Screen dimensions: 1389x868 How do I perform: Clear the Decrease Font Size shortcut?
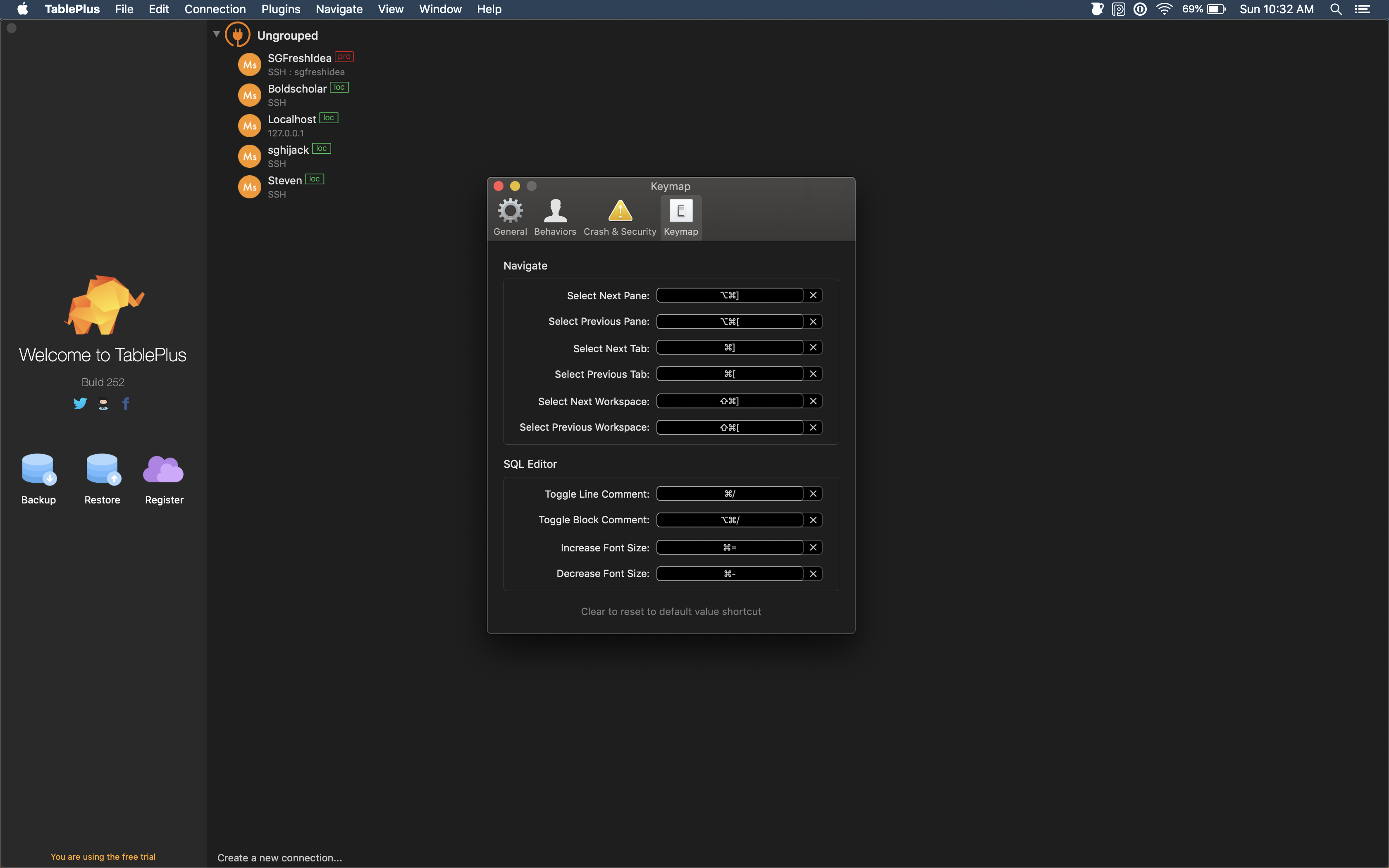pyautogui.click(x=813, y=574)
